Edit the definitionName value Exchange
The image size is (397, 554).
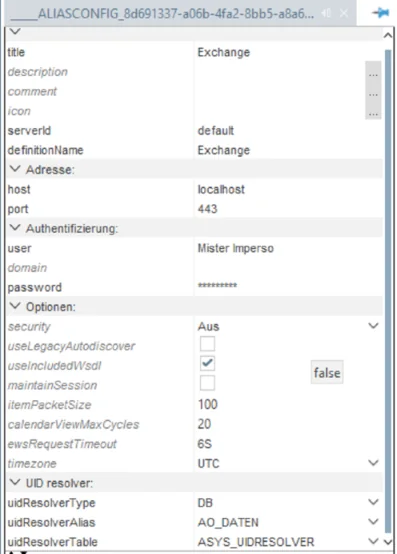[288, 150]
